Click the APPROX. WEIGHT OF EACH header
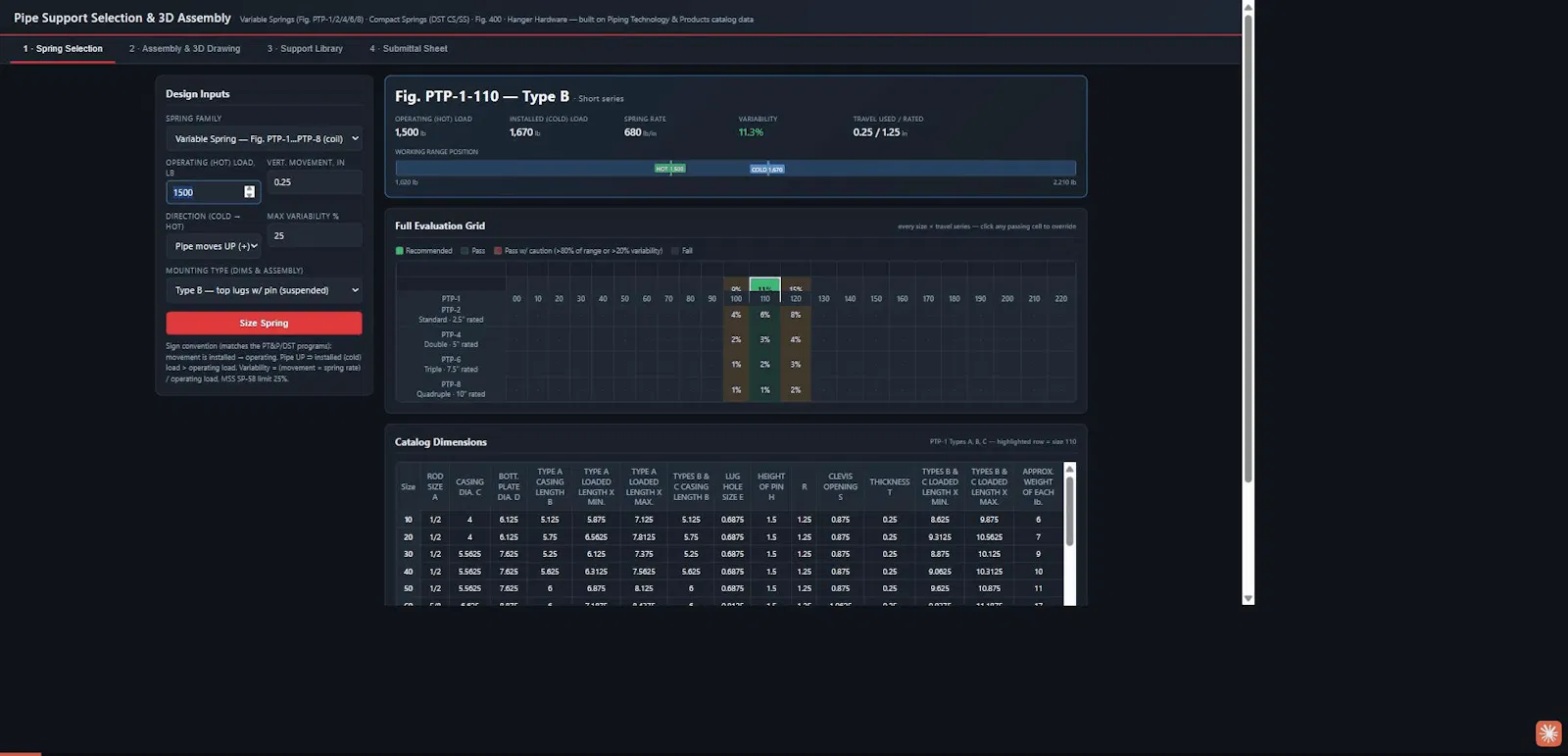 (x=1038, y=486)
